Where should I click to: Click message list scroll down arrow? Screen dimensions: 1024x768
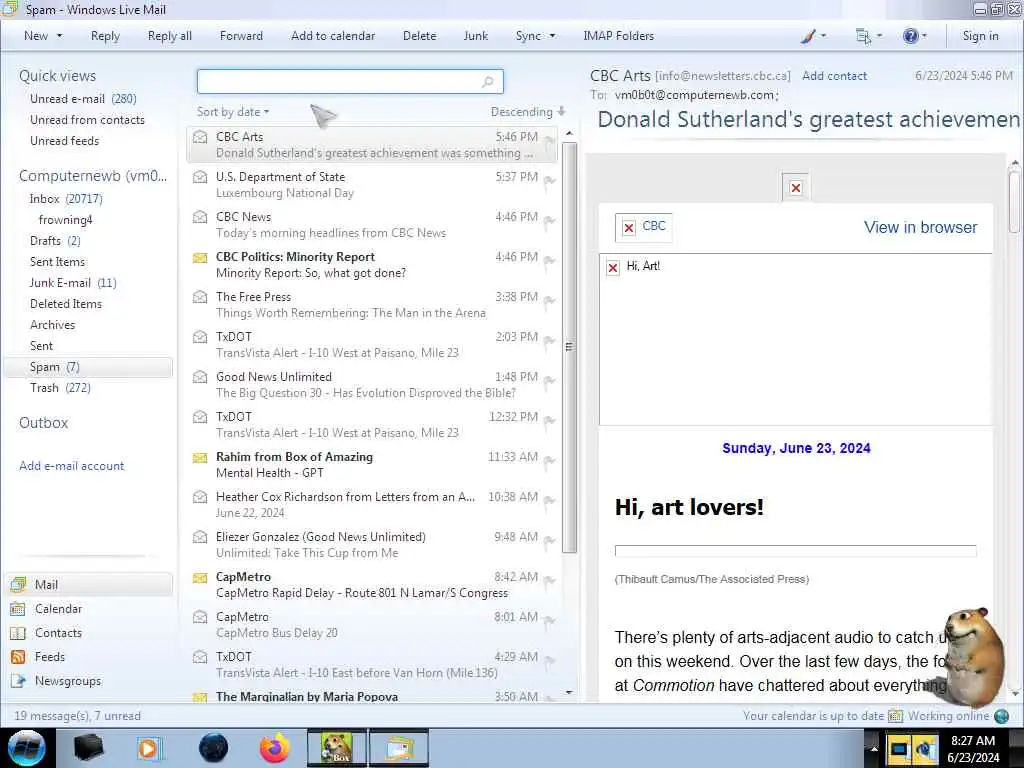click(x=569, y=692)
